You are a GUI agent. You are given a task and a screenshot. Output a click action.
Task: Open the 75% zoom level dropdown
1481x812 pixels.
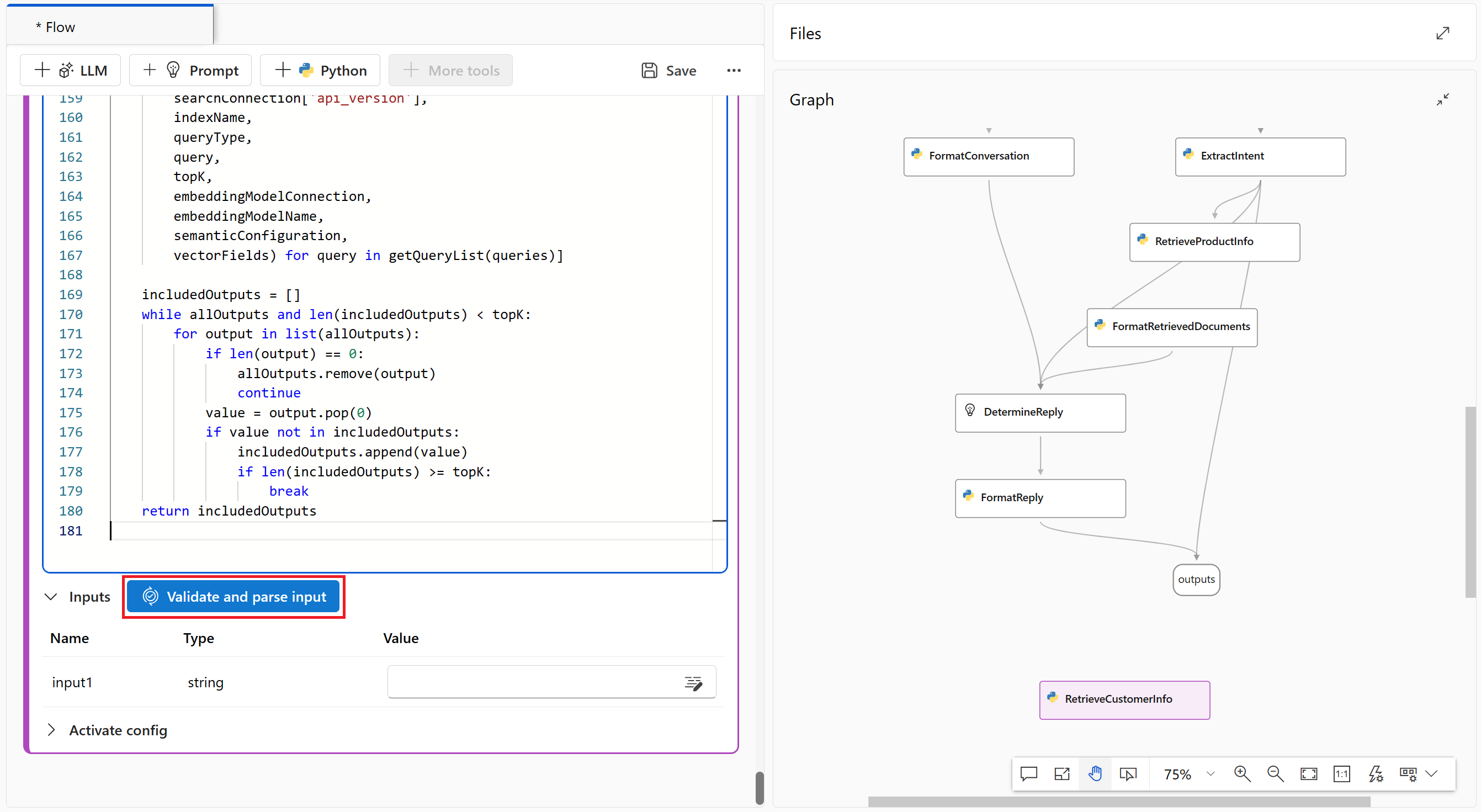click(x=1188, y=774)
